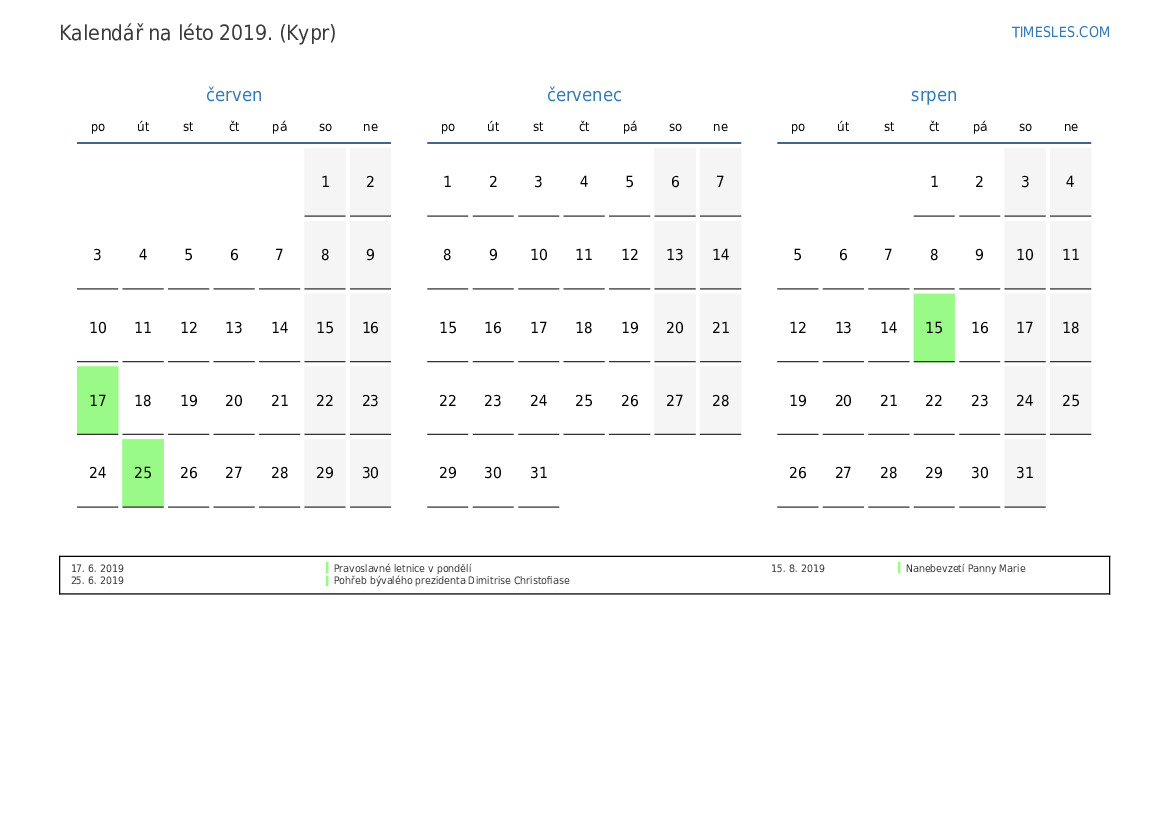Select July 17 in červenec
1169x827 pixels.
[539, 328]
